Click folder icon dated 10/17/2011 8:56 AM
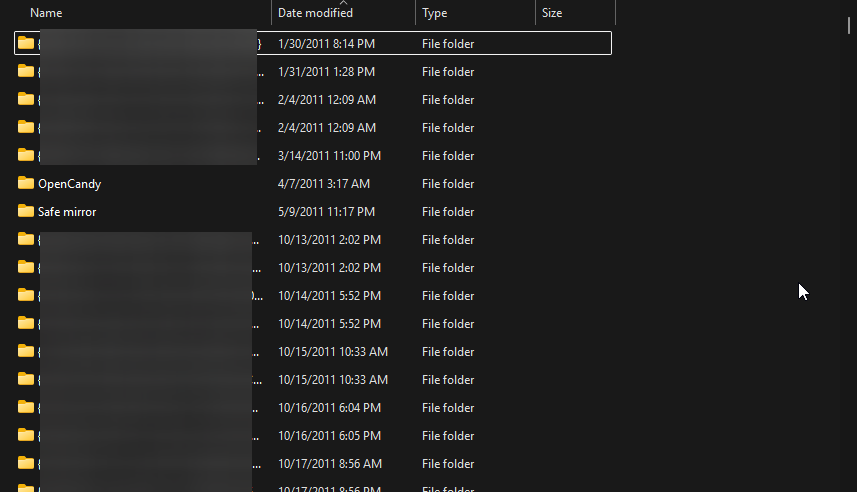The height and width of the screenshot is (492, 857). coord(26,463)
